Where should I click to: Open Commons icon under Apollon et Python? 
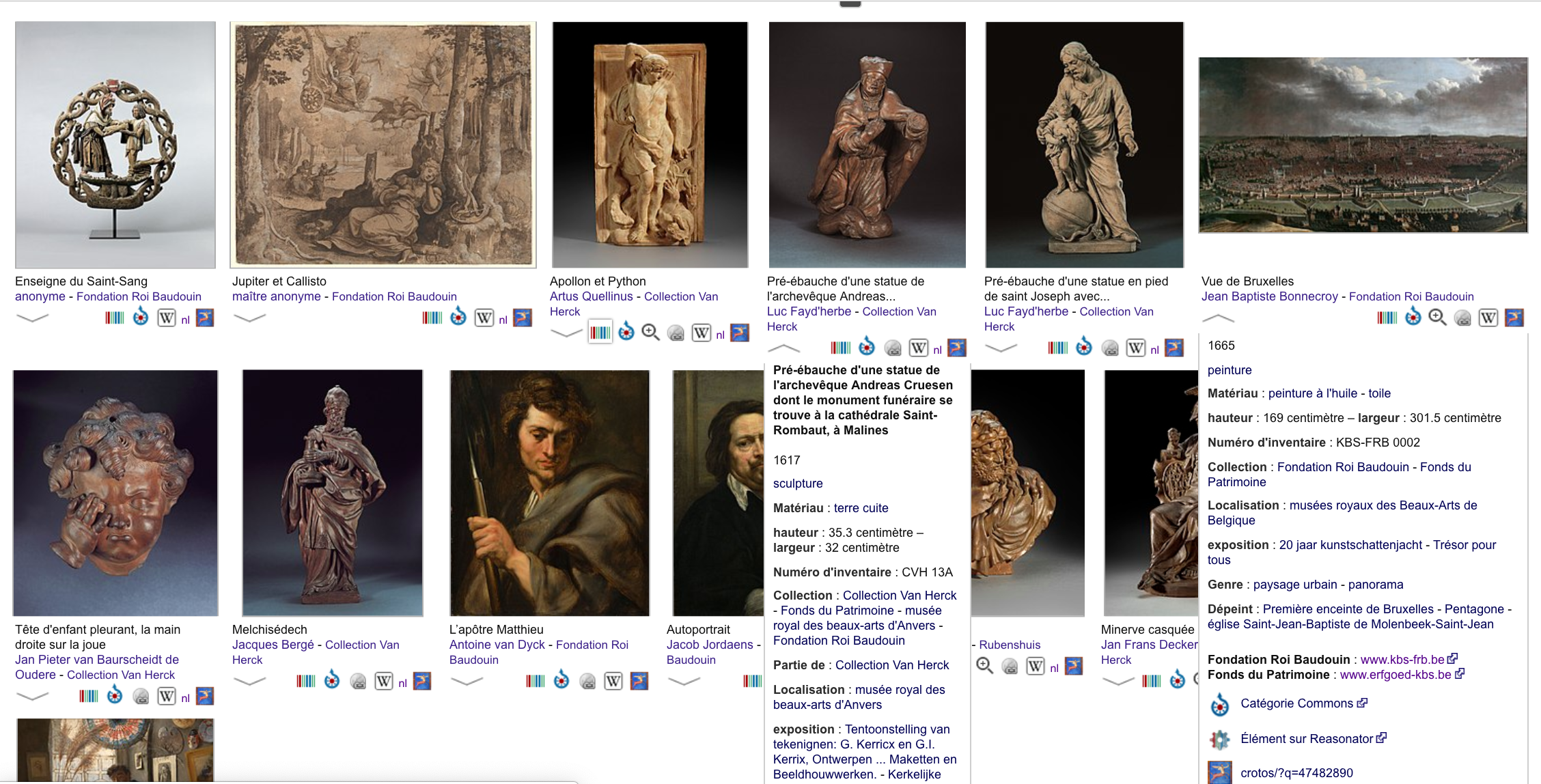click(626, 332)
